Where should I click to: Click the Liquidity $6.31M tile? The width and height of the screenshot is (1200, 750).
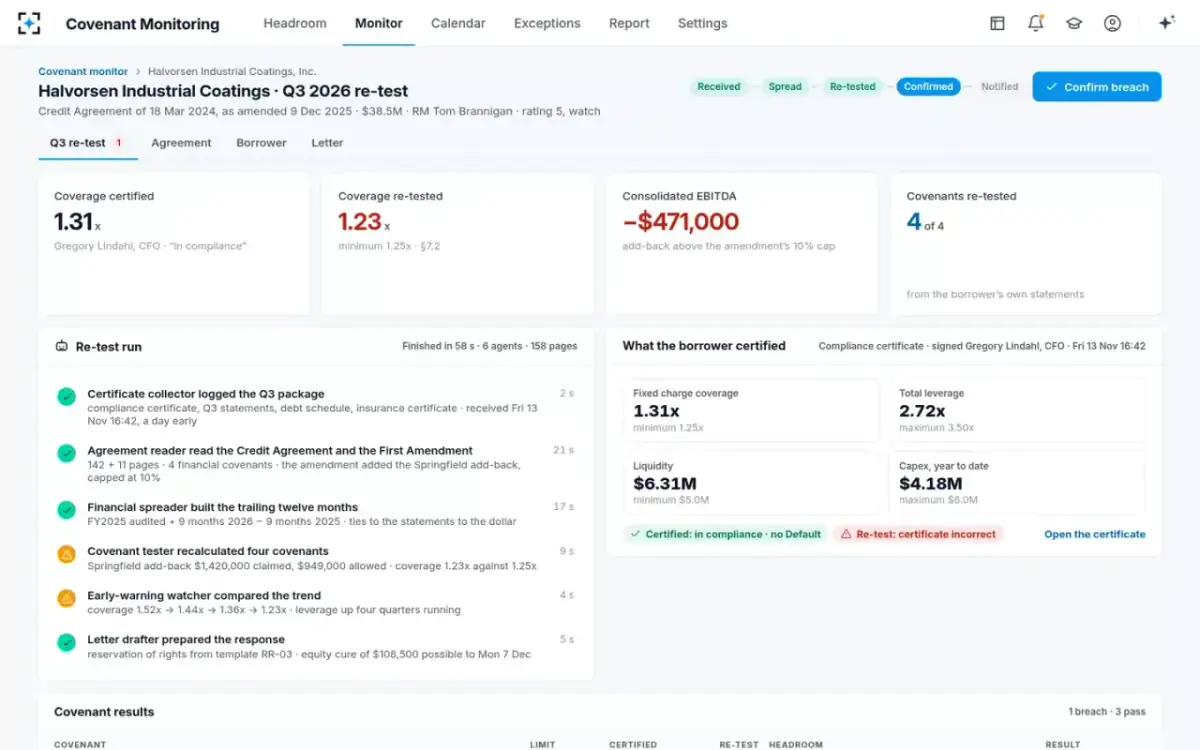pyautogui.click(x=750, y=483)
